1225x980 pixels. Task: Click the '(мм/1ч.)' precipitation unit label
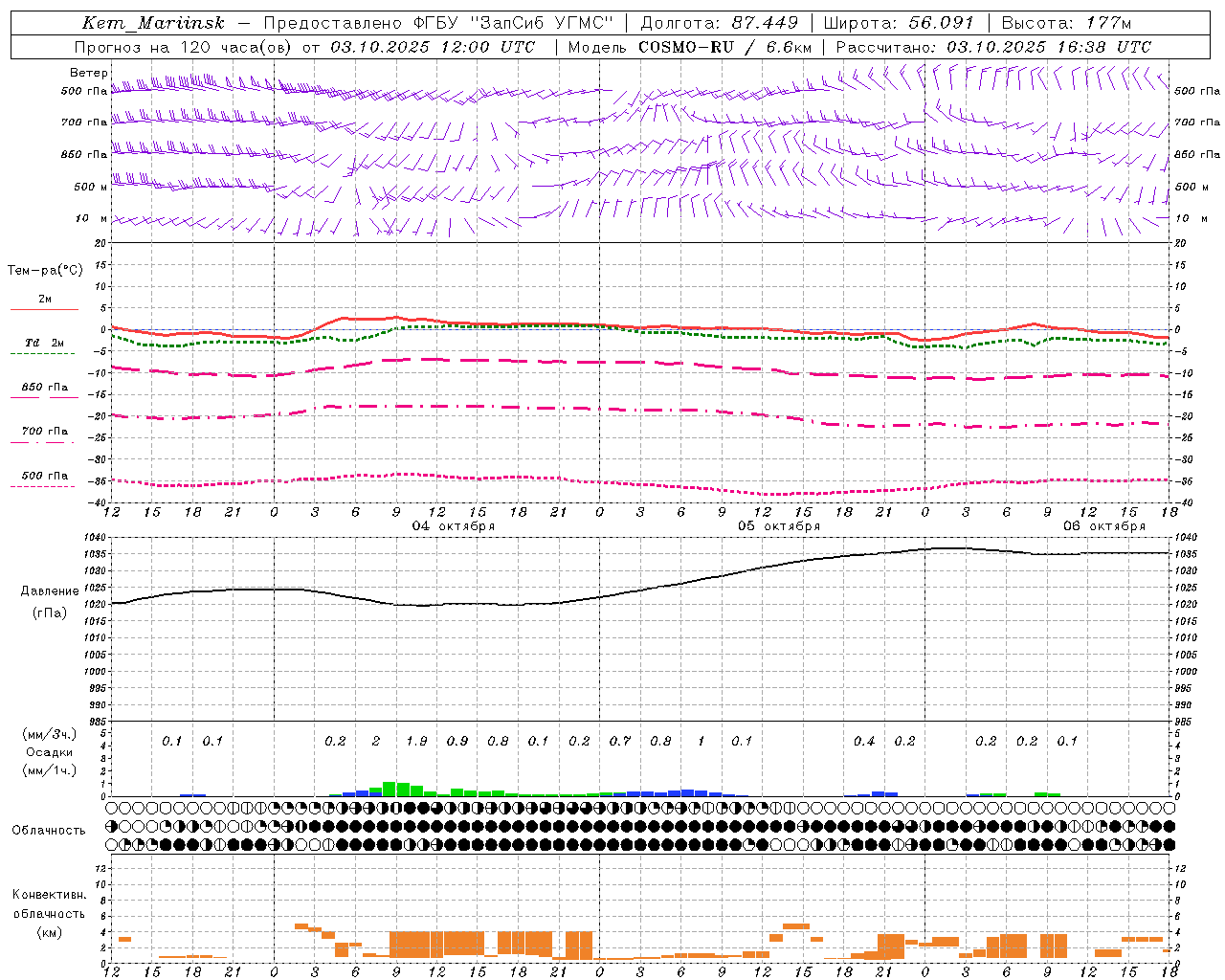tap(50, 770)
